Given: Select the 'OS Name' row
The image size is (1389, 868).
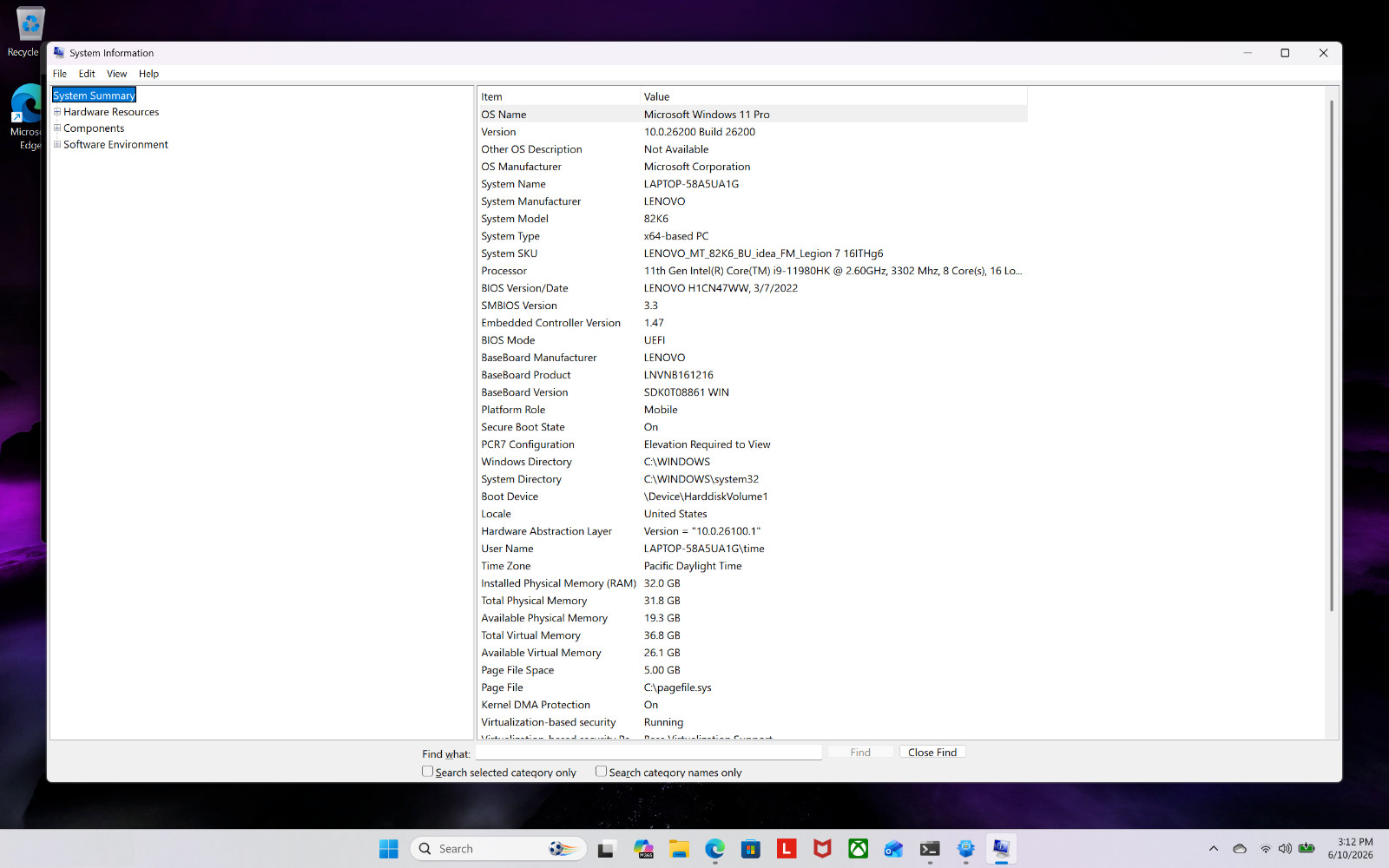Looking at the screenshot, I should pos(752,115).
